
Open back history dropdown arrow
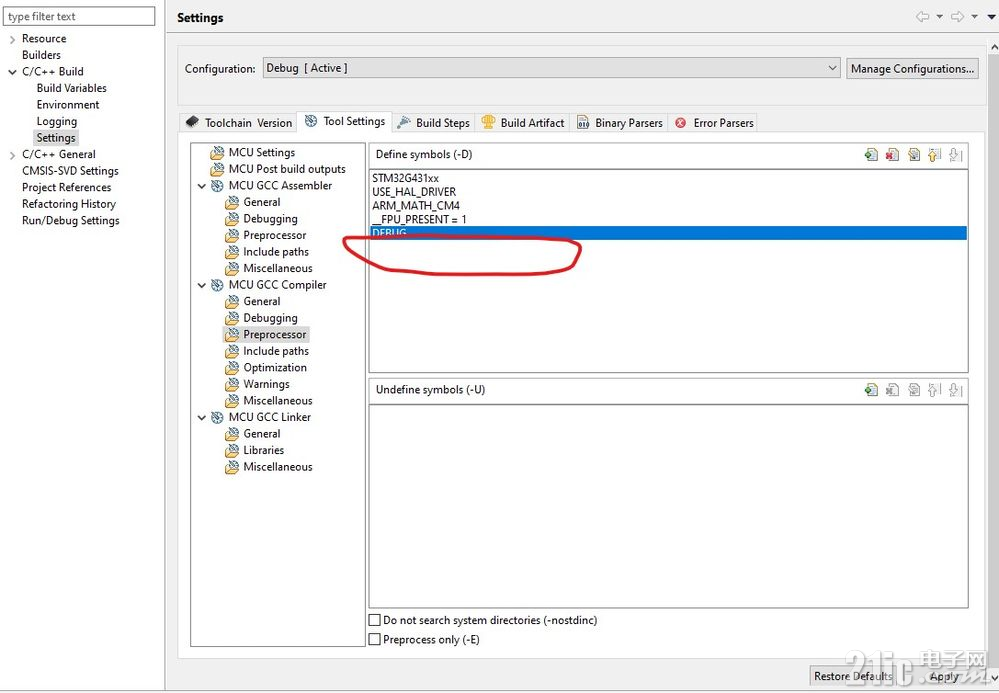coord(939,17)
